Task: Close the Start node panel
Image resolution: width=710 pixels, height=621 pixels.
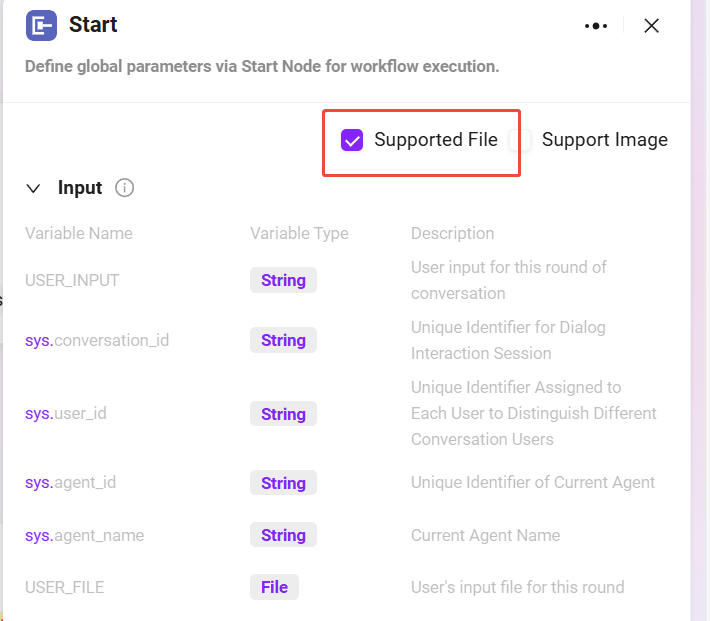Action: 651,26
